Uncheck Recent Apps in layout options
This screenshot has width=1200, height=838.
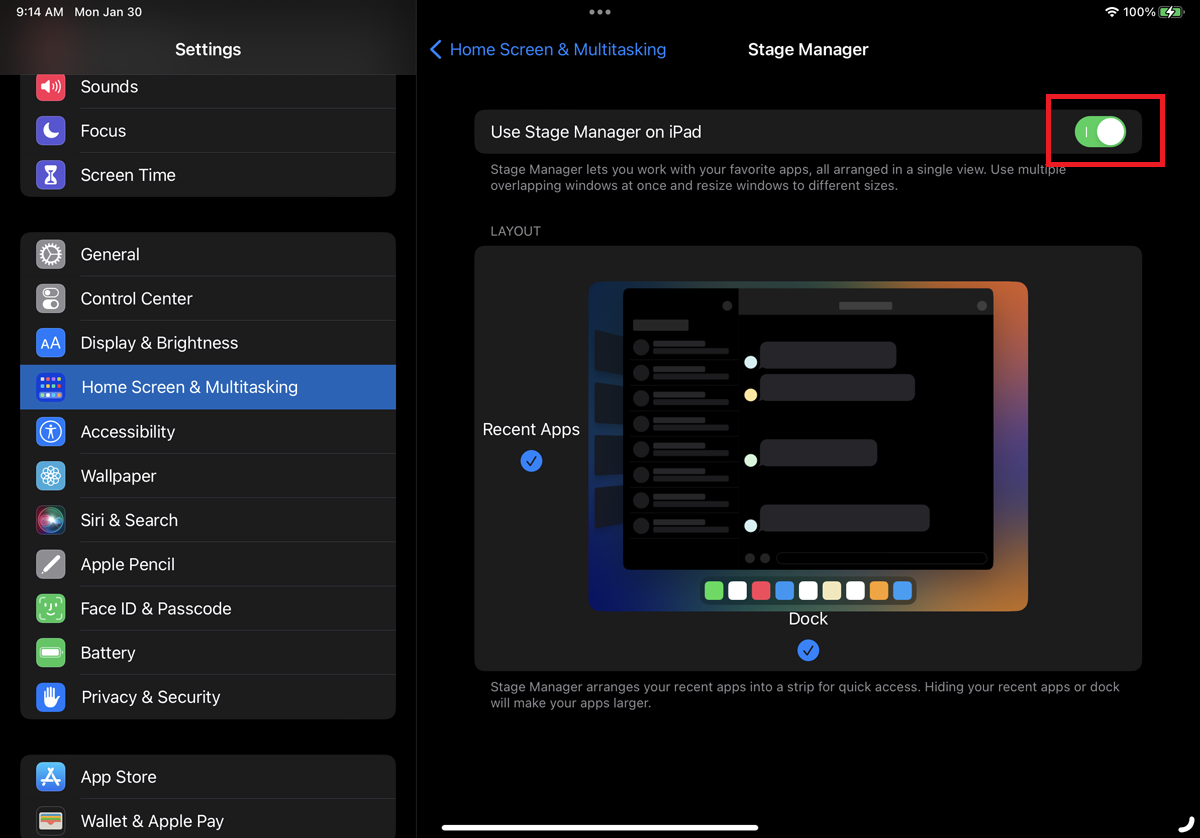531,461
